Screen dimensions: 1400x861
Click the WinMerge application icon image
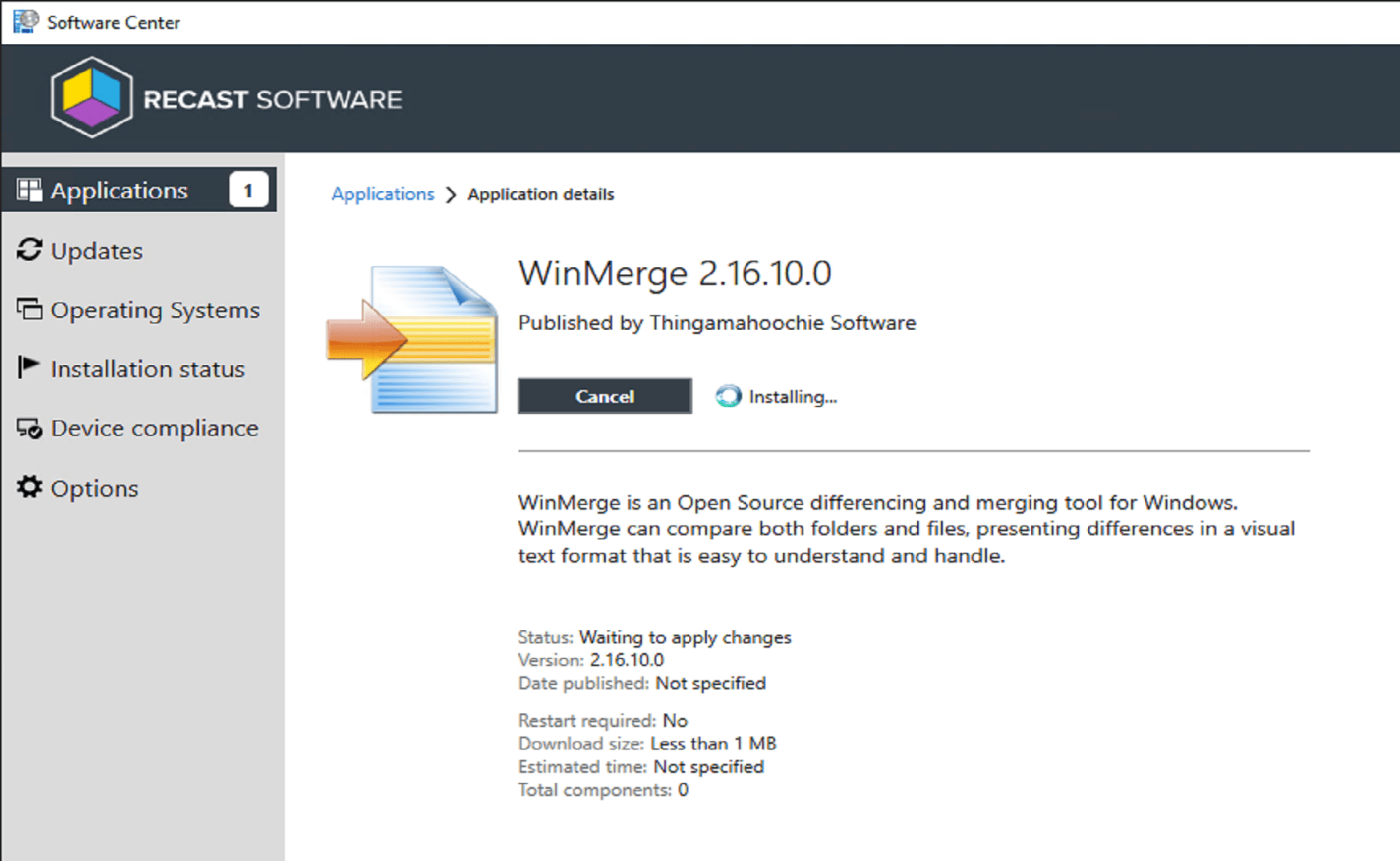(413, 339)
